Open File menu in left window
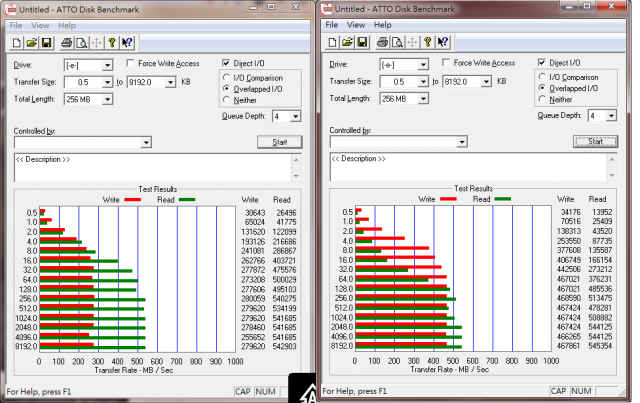 [x=16, y=25]
